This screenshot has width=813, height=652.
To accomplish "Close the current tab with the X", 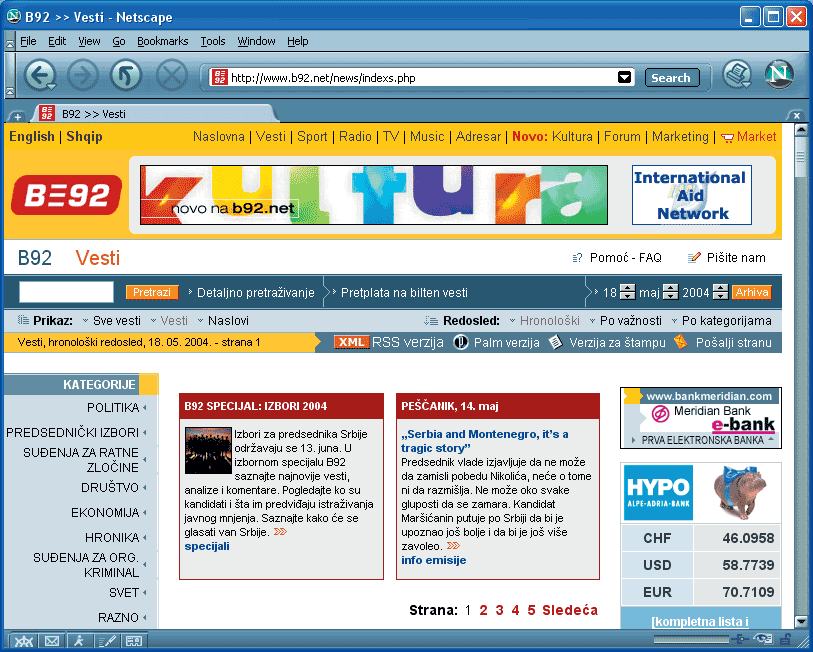I will tap(796, 115).
